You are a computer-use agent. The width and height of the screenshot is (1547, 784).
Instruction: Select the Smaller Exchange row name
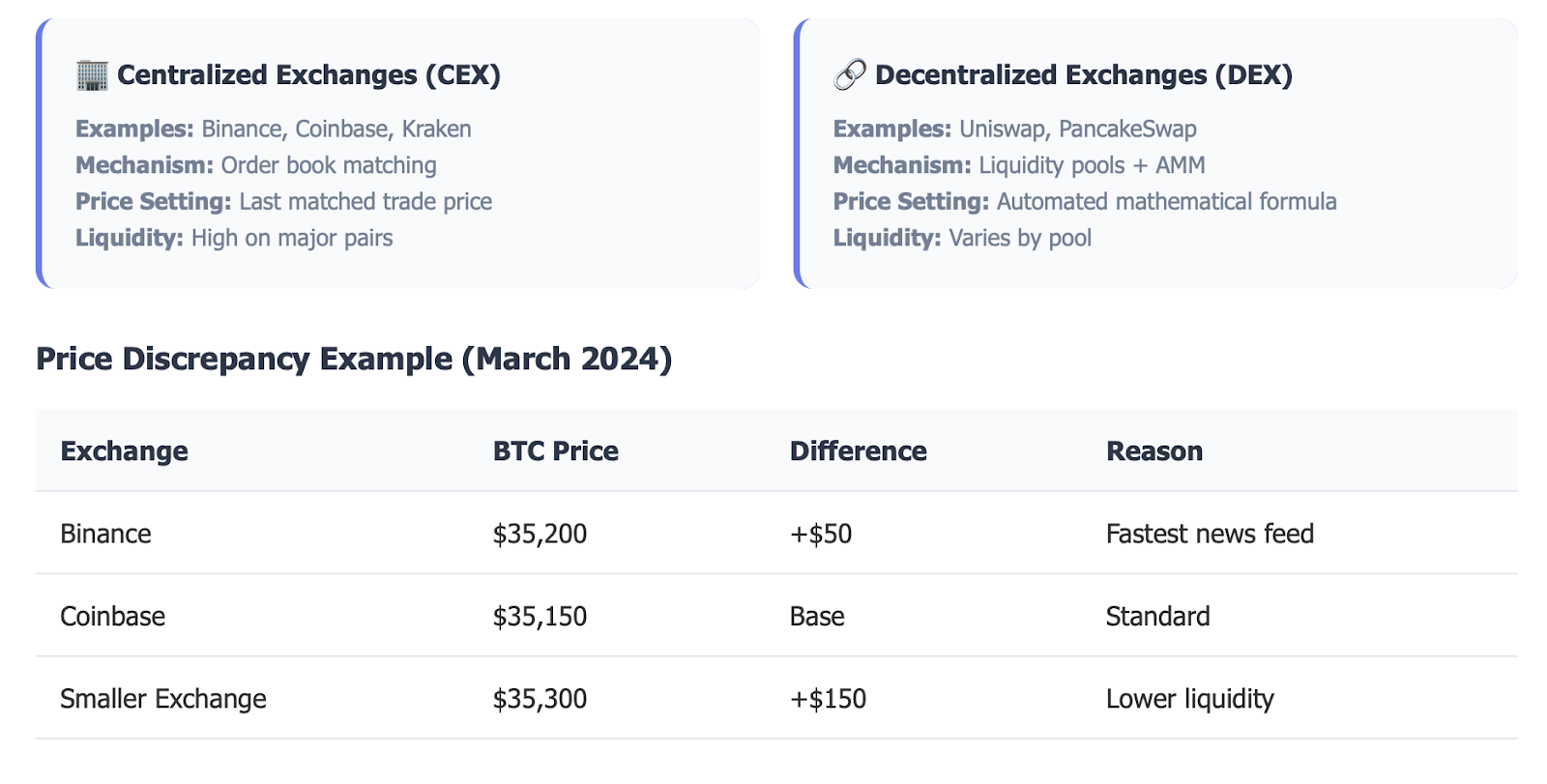[x=162, y=699]
